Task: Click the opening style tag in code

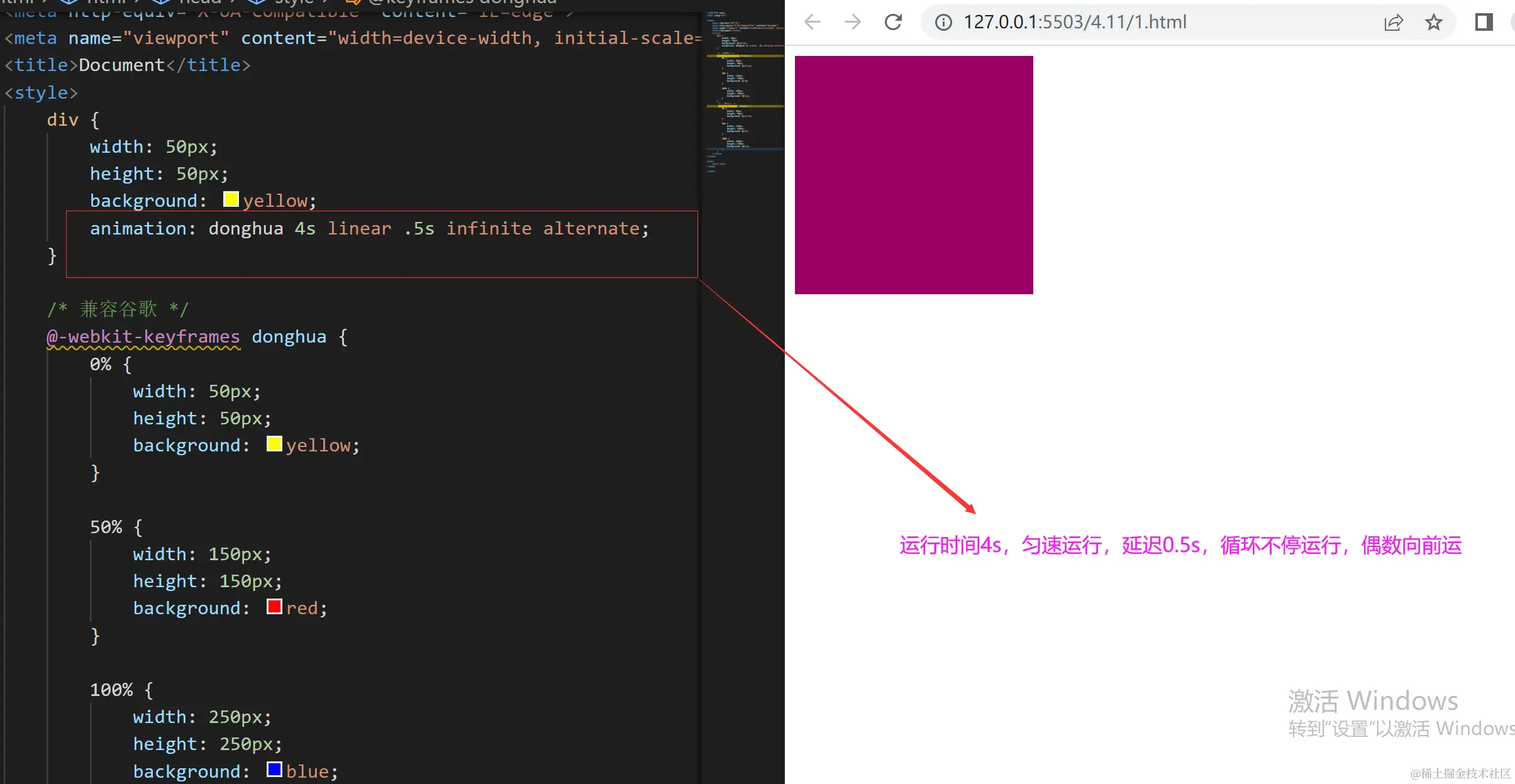Action: coord(41,93)
